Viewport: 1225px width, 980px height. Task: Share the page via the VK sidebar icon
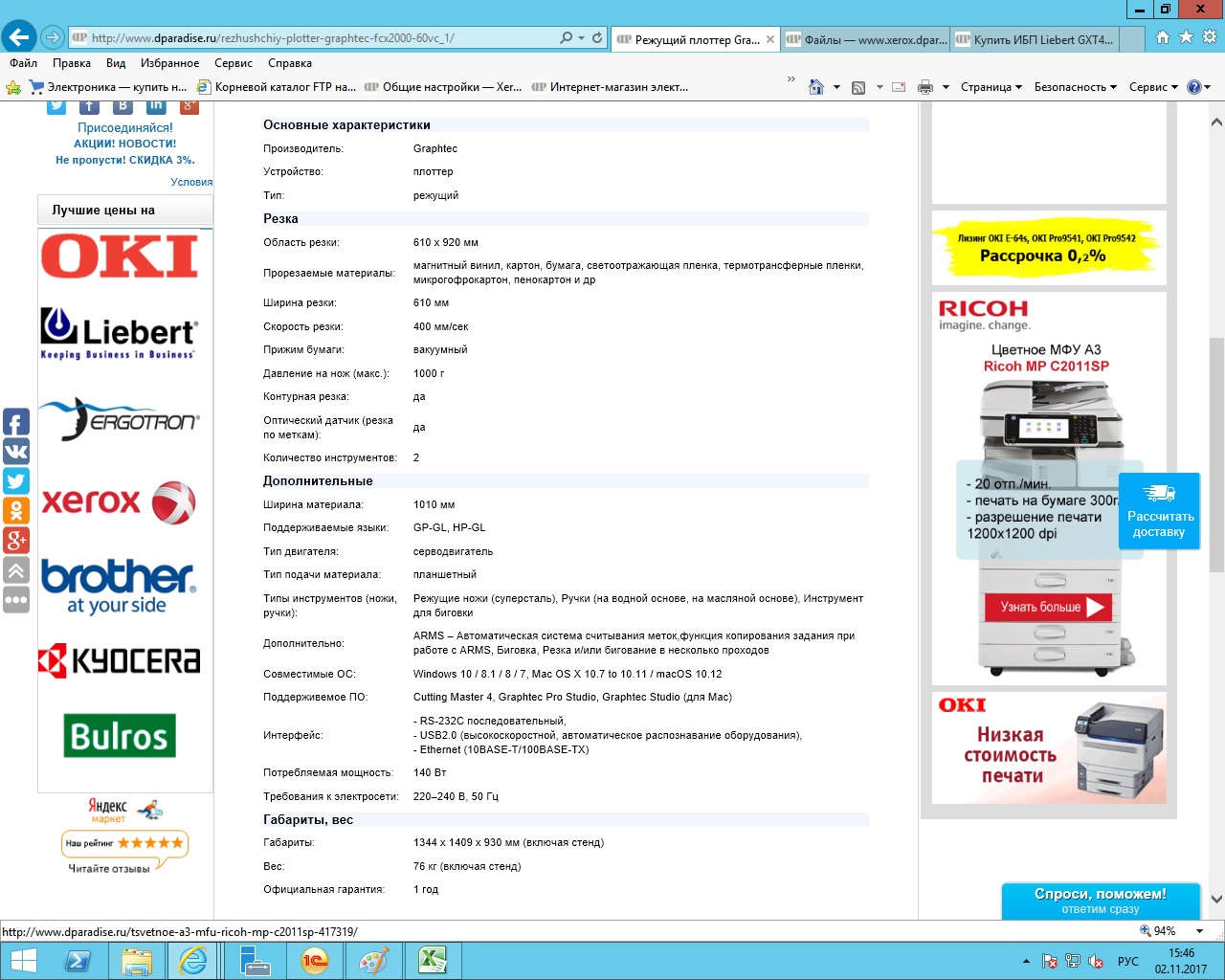tap(16, 452)
